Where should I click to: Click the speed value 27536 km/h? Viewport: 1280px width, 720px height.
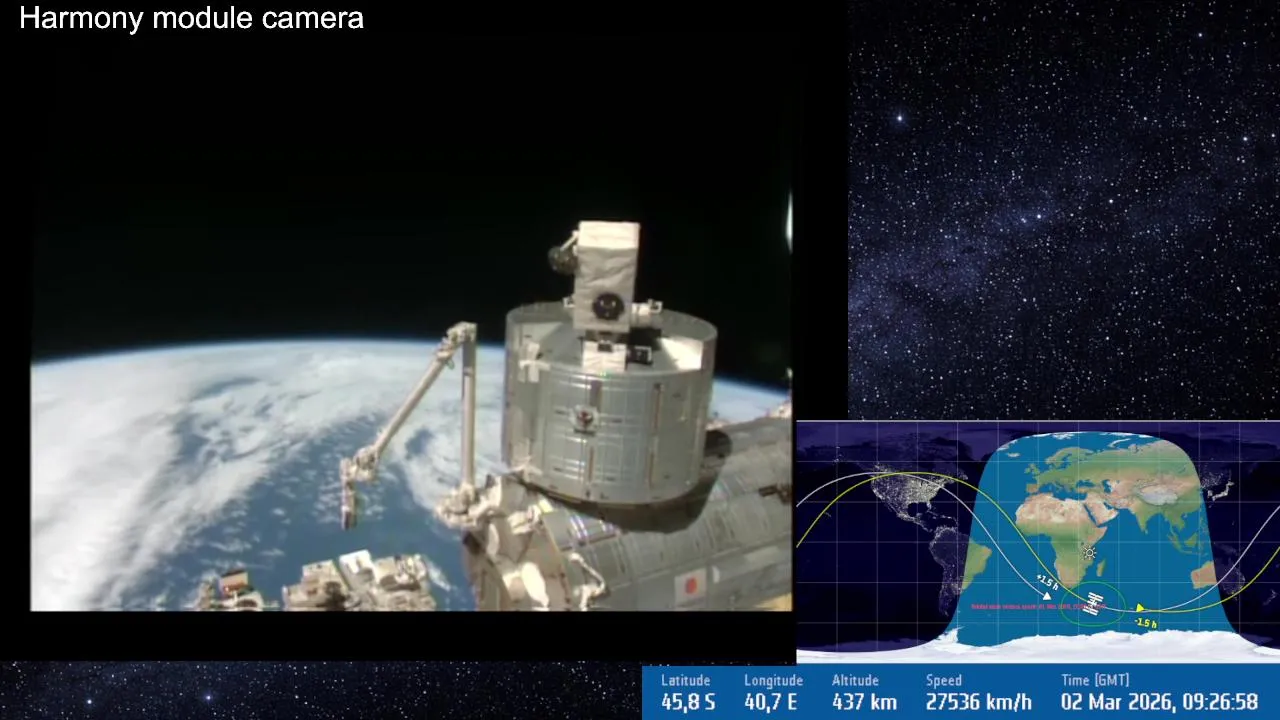tap(978, 702)
